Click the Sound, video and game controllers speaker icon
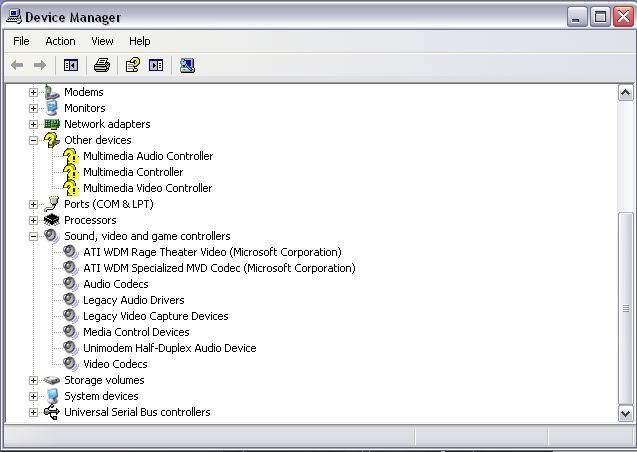Image resolution: width=637 pixels, height=452 pixels. [52, 236]
